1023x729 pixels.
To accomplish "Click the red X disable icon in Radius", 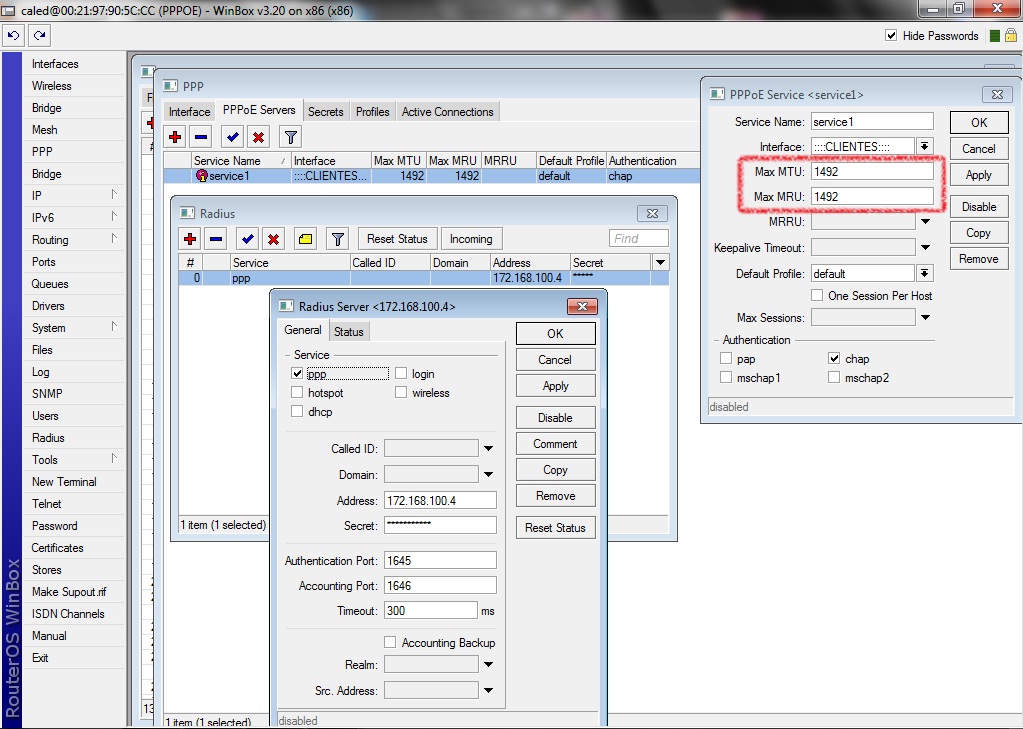I will point(273,239).
